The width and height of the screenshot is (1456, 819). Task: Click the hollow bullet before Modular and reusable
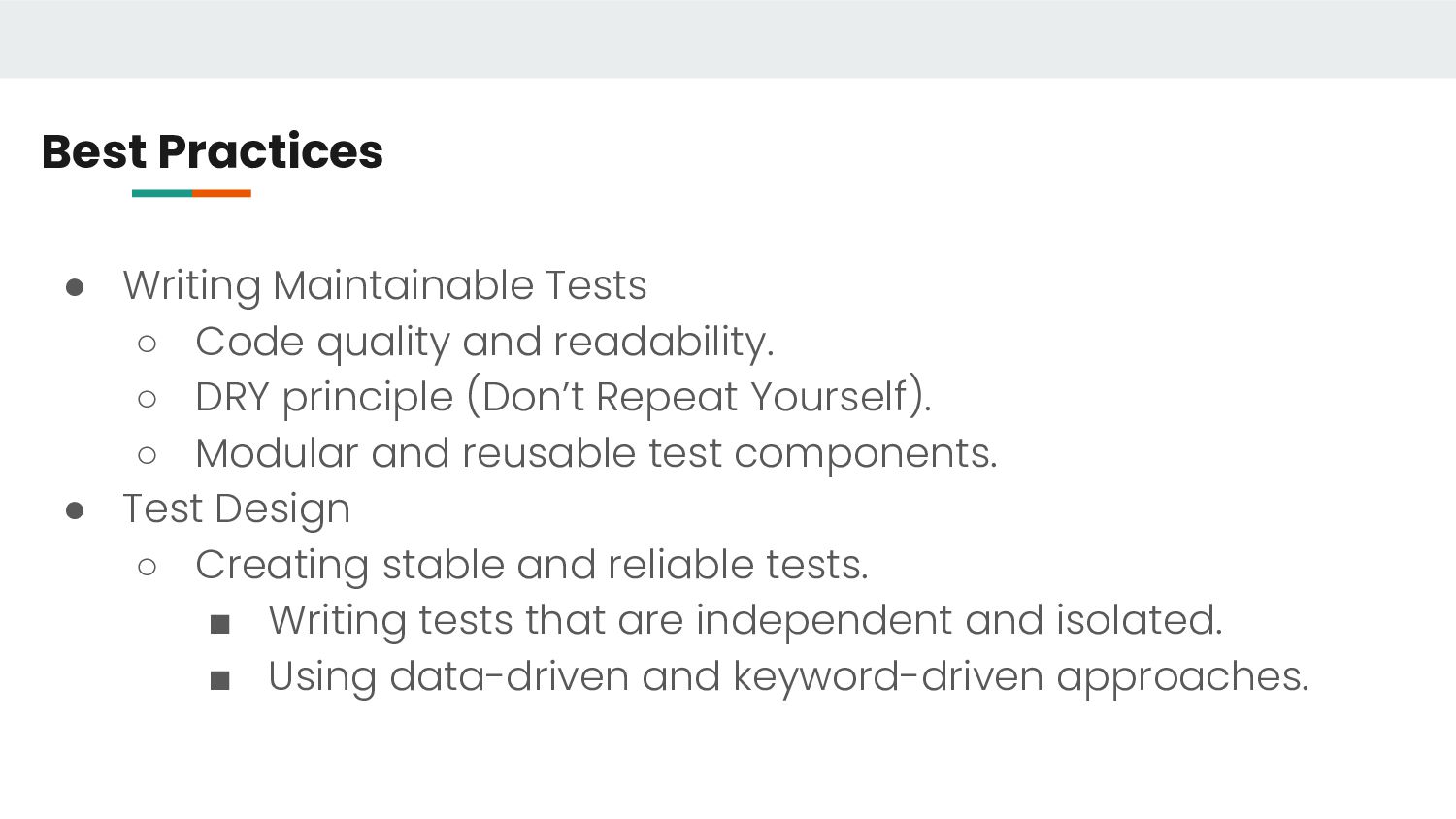148,455
